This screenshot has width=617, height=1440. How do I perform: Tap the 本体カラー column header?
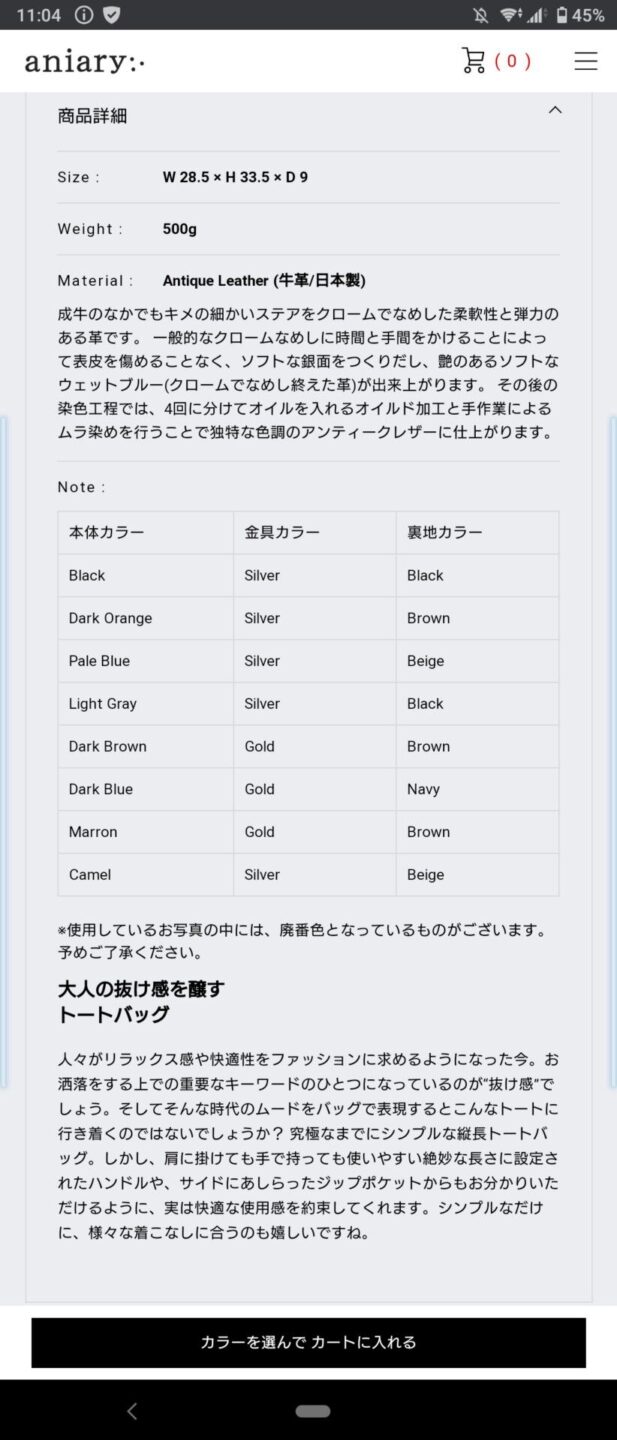(106, 532)
